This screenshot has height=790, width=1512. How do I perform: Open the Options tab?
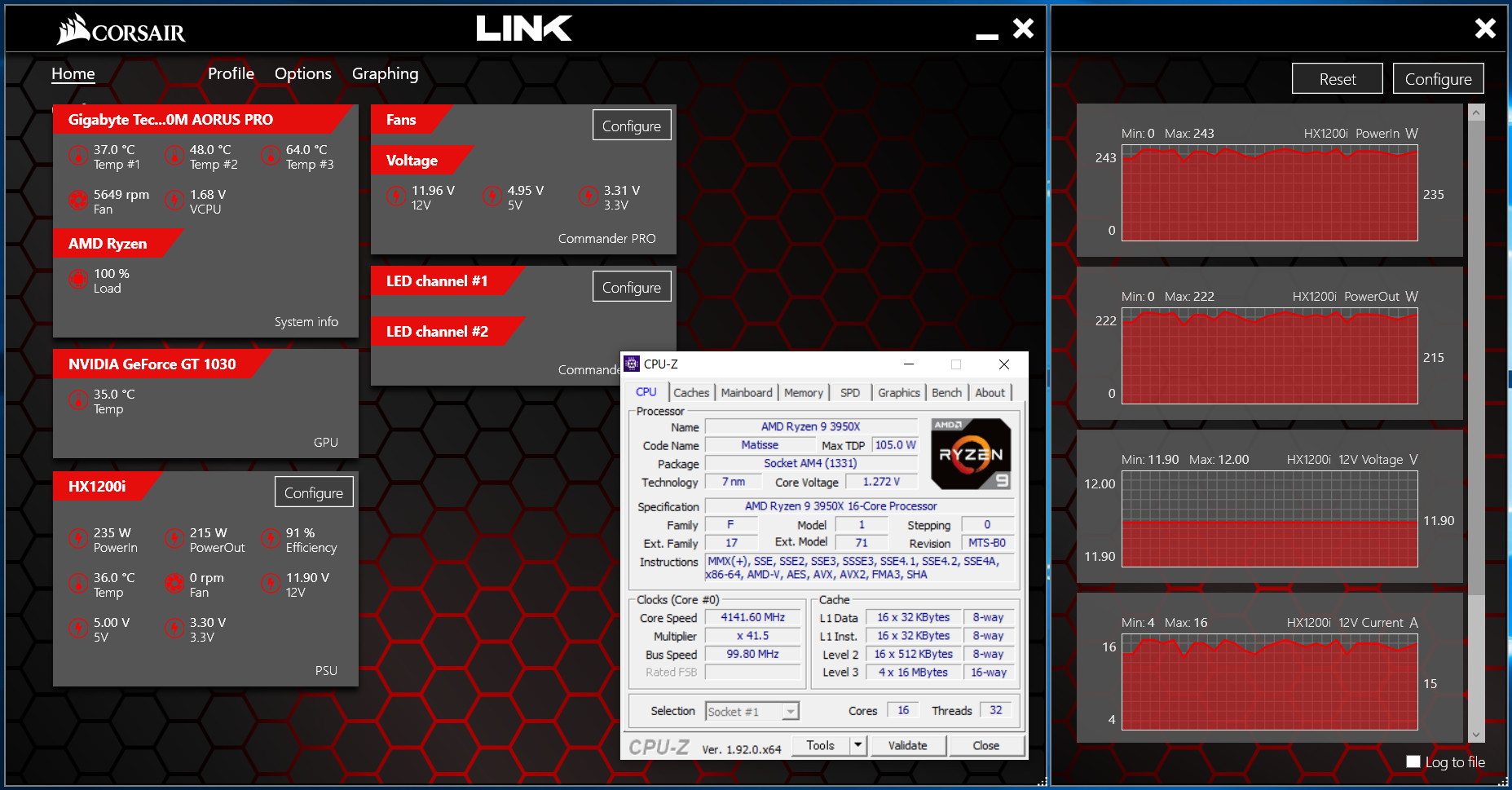pyautogui.click(x=303, y=73)
